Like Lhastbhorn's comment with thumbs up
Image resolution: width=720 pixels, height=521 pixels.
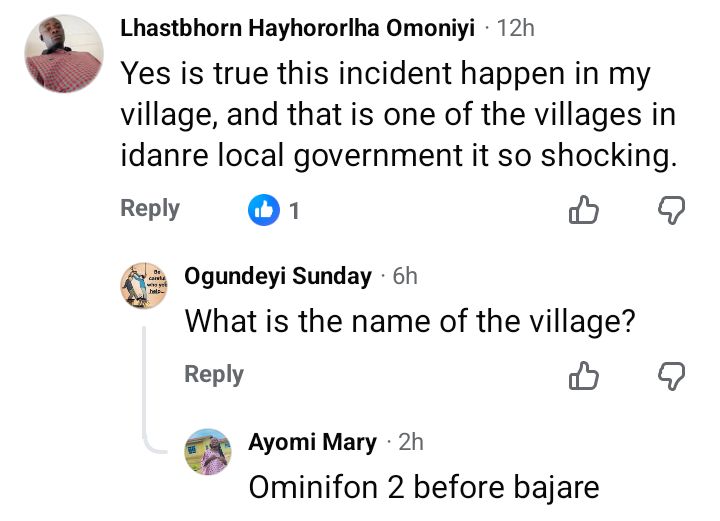[583, 210]
